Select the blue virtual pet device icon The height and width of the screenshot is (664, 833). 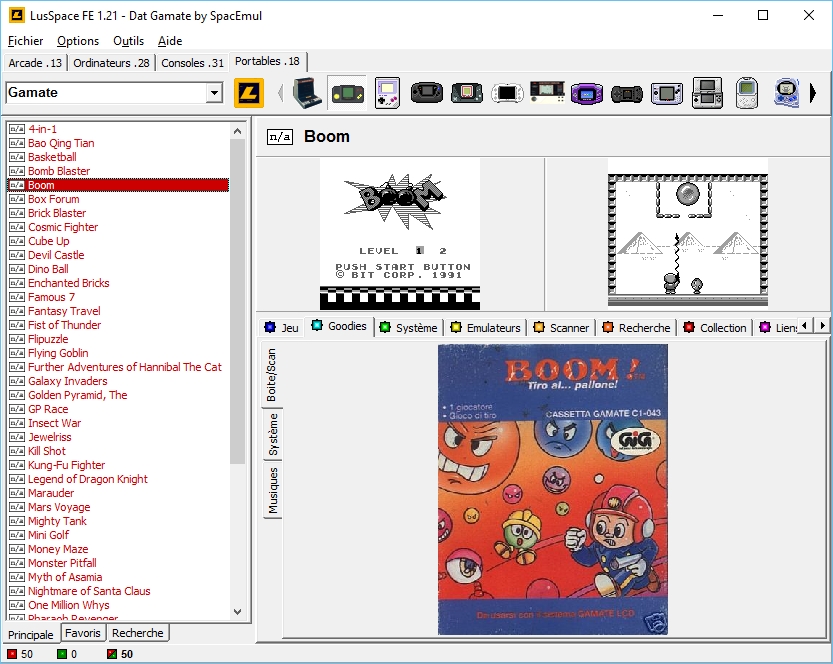[x=786, y=93]
